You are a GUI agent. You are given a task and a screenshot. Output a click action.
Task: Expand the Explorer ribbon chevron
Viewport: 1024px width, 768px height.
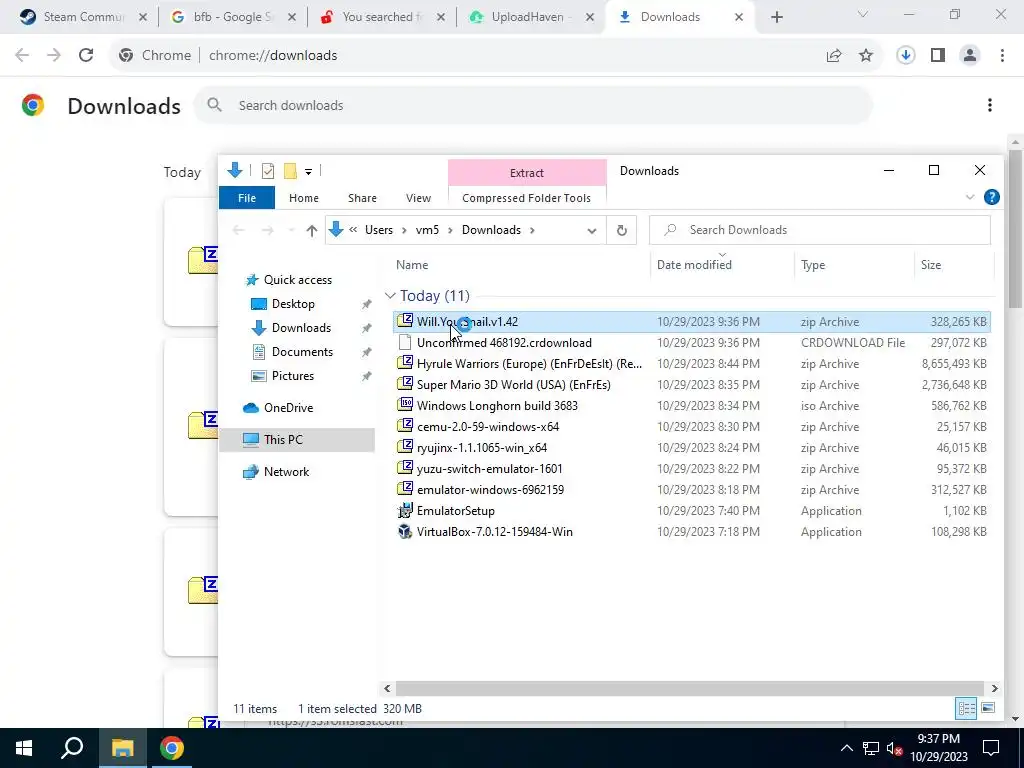click(x=970, y=197)
